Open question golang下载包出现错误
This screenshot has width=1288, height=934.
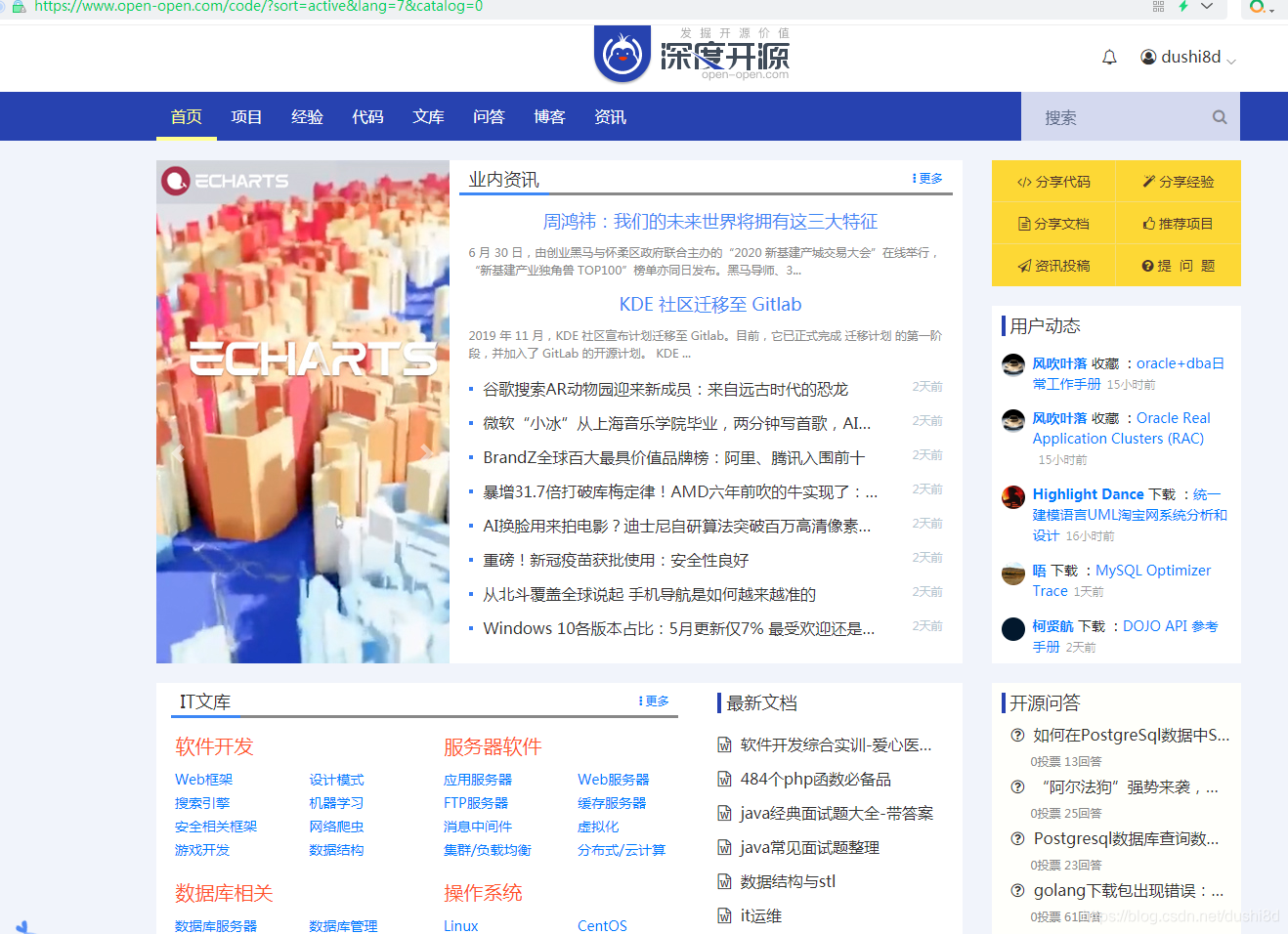(x=1129, y=890)
